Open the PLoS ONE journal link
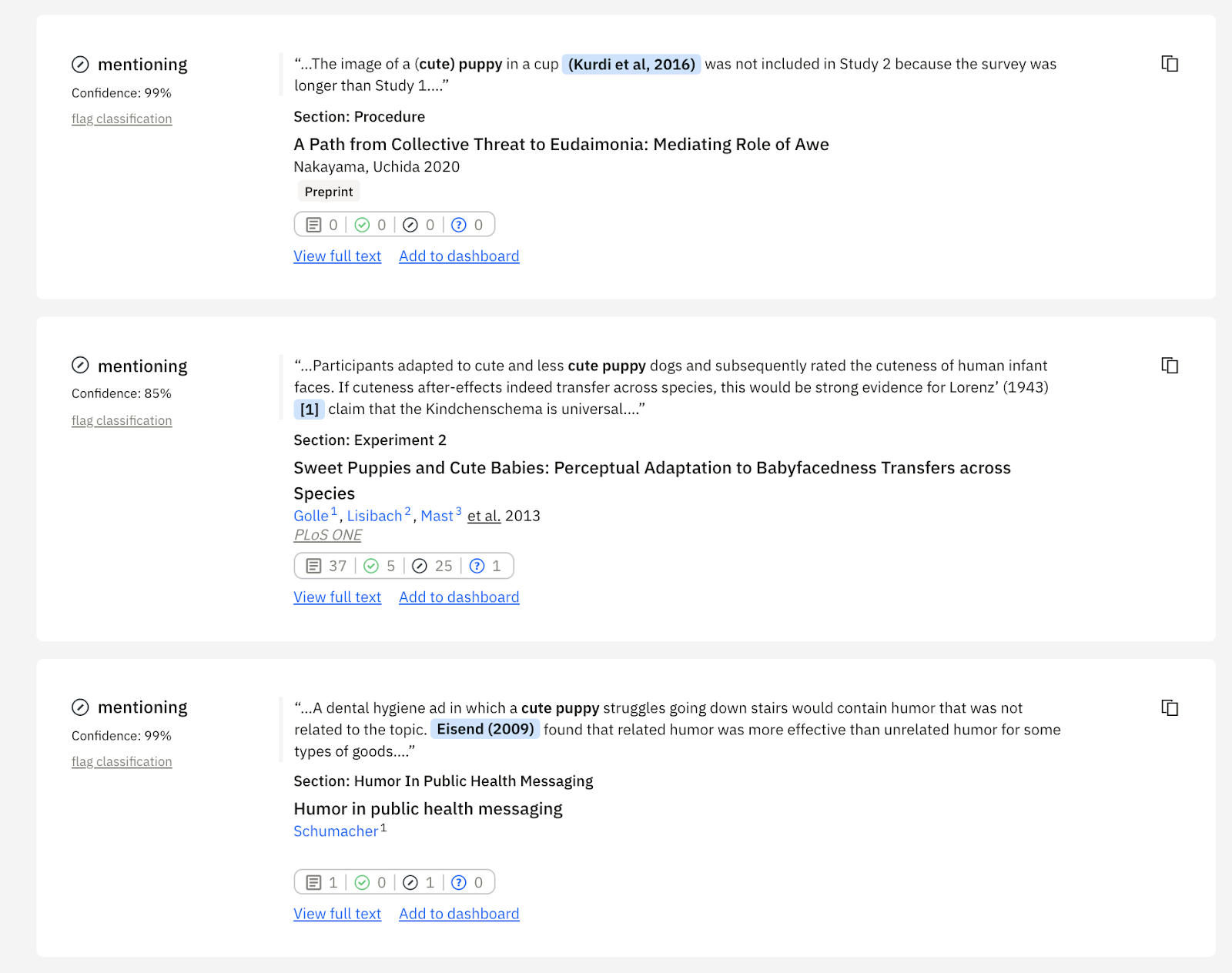 [328, 535]
